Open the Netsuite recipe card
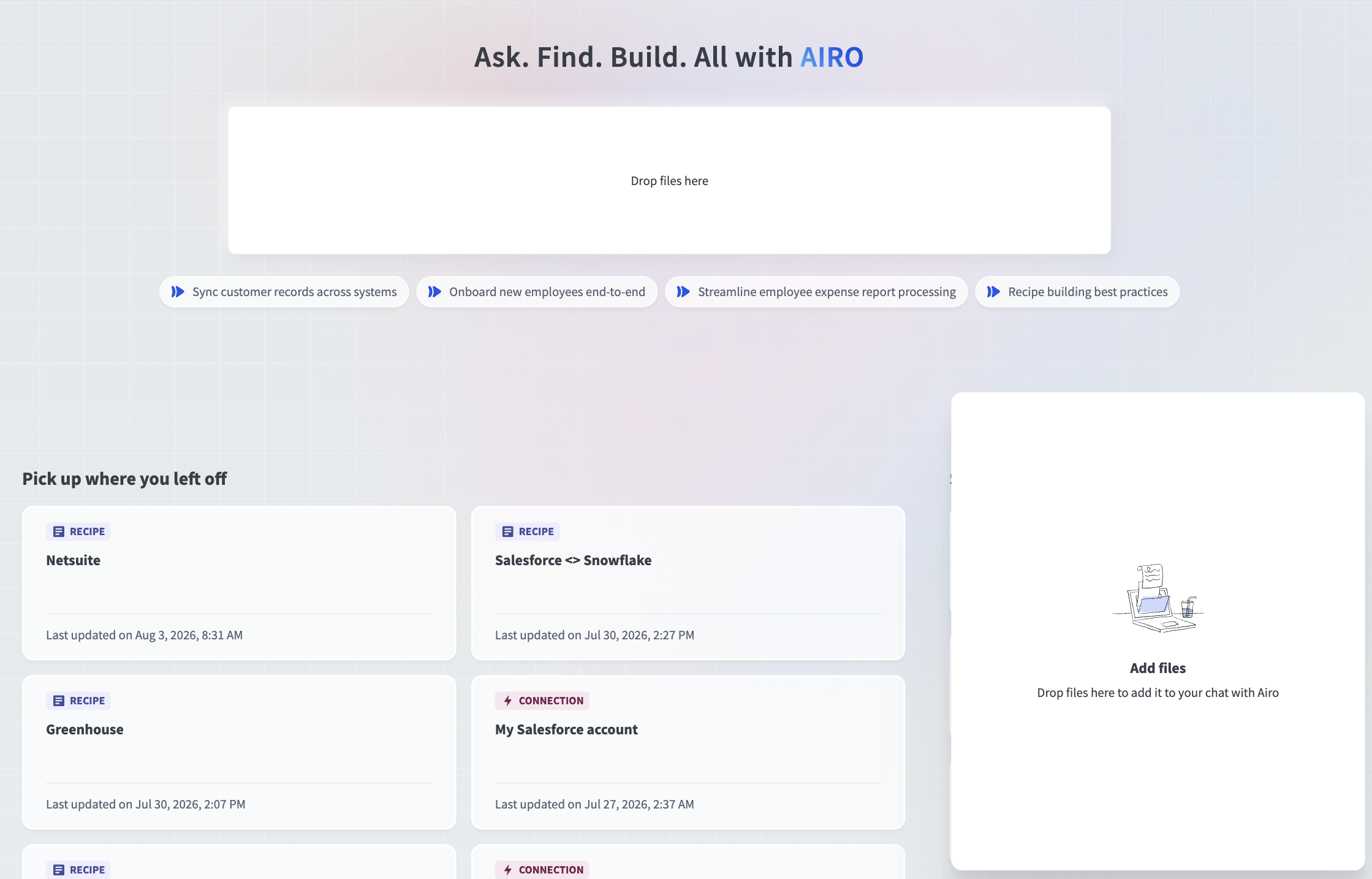 point(239,583)
